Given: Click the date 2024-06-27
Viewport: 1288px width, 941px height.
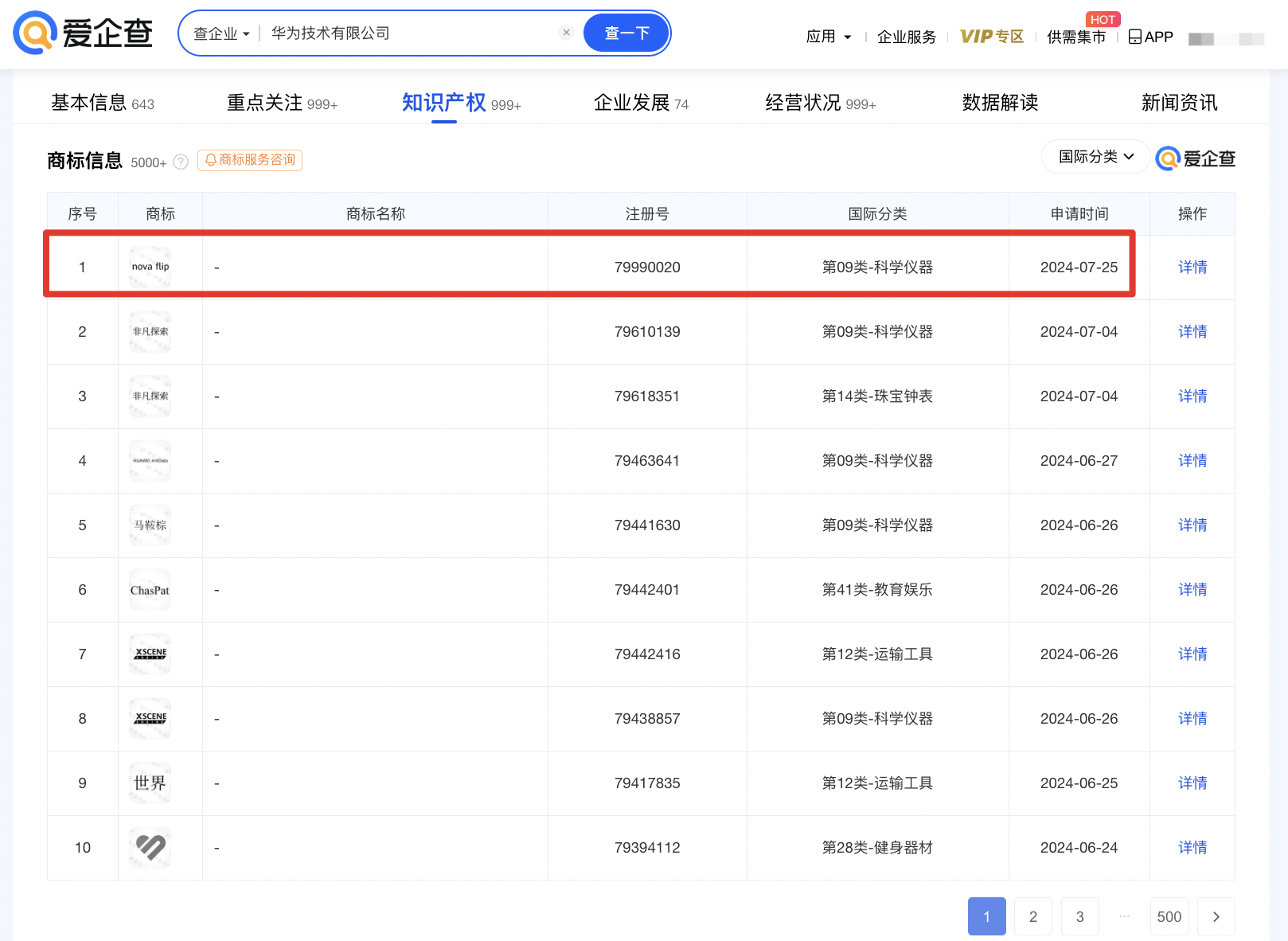Looking at the screenshot, I should 1079,461.
